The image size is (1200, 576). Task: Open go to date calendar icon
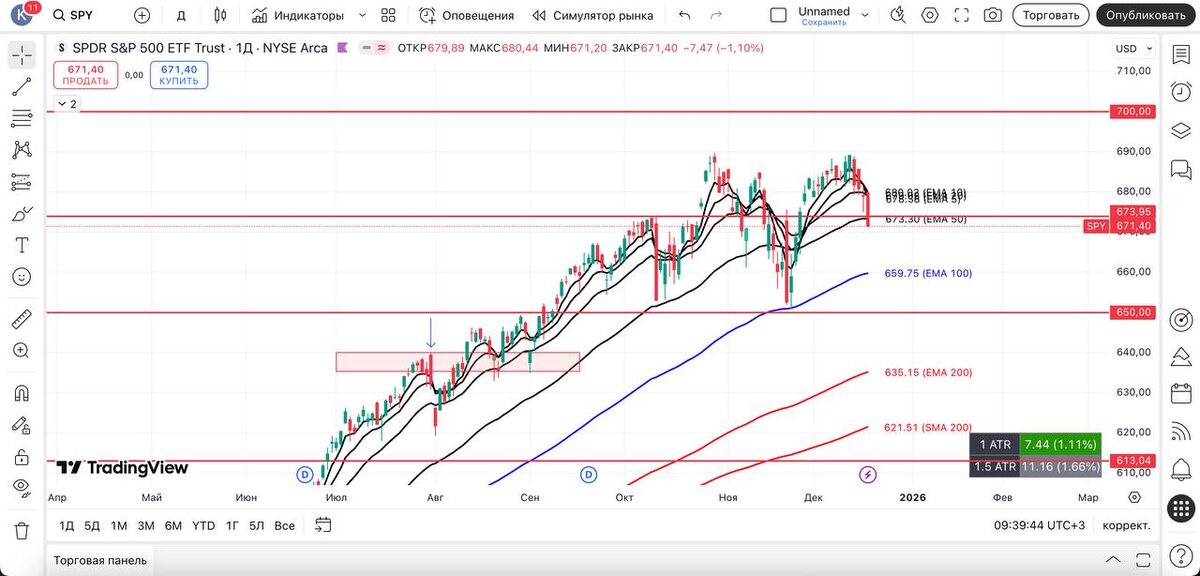pyautogui.click(x=323, y=524)
